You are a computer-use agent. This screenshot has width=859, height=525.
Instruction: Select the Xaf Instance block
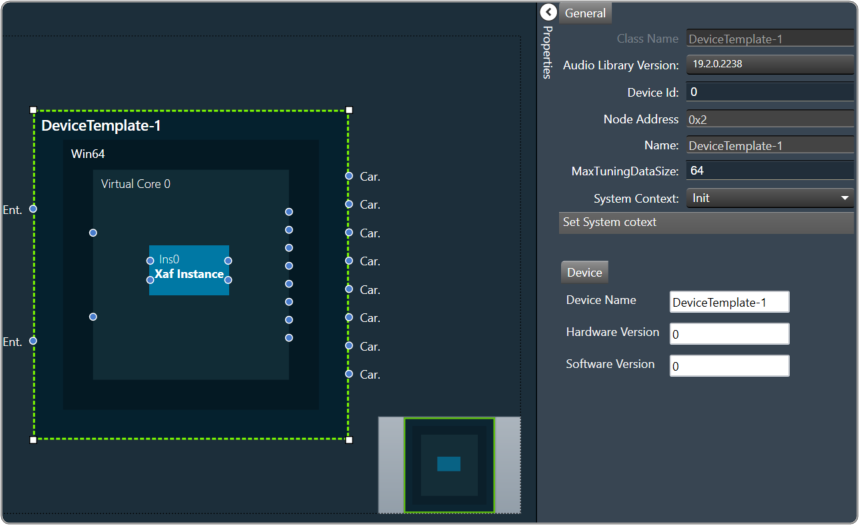click(x=189, y=270)
